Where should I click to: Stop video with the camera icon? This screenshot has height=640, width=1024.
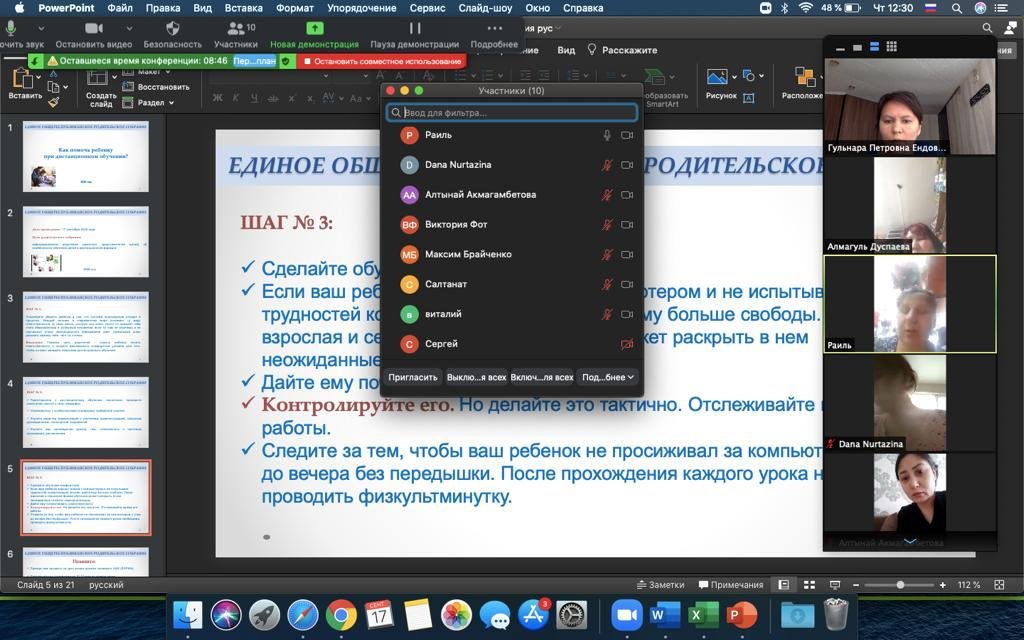pos(94,29)
